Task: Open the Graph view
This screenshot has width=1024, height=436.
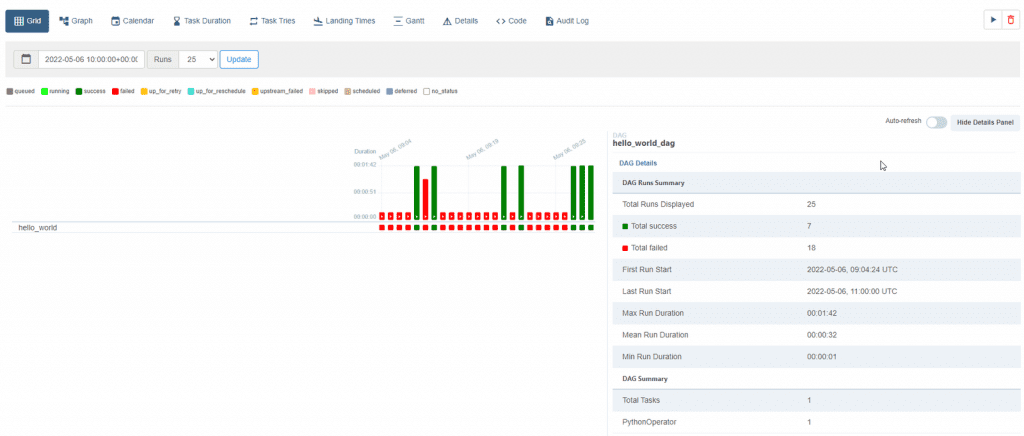Action: (76, 21)
